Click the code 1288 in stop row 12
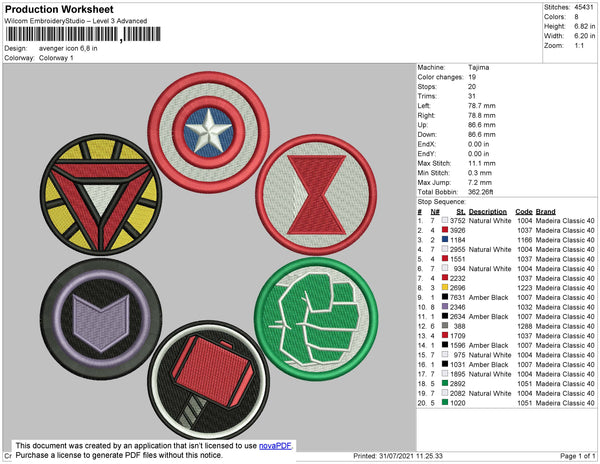The height and width of the screenshot is (464, 600). pyautogui.click(x=525, y=326)
